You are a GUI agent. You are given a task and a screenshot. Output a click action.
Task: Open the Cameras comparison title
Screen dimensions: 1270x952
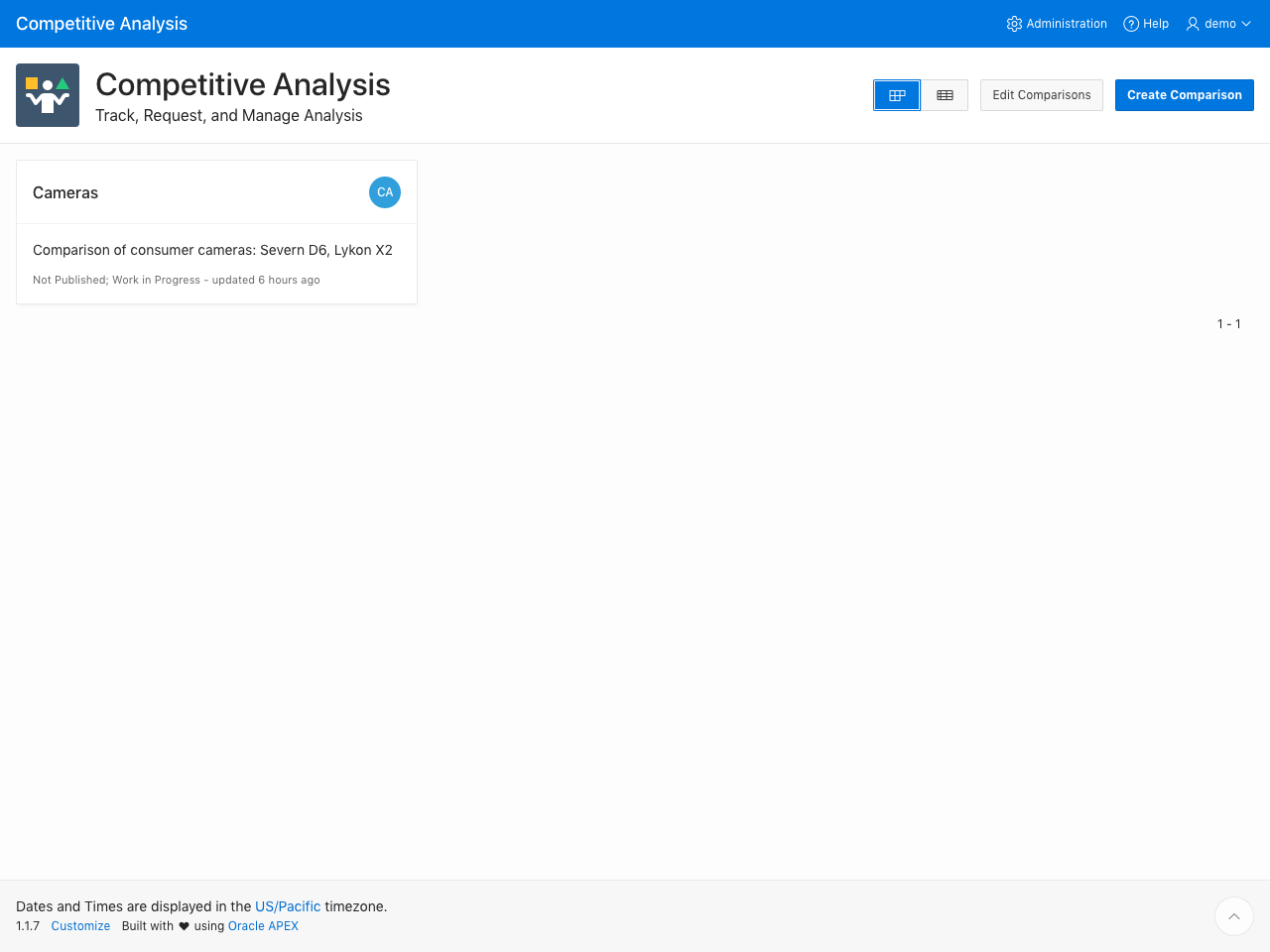[x=65, y=192]
